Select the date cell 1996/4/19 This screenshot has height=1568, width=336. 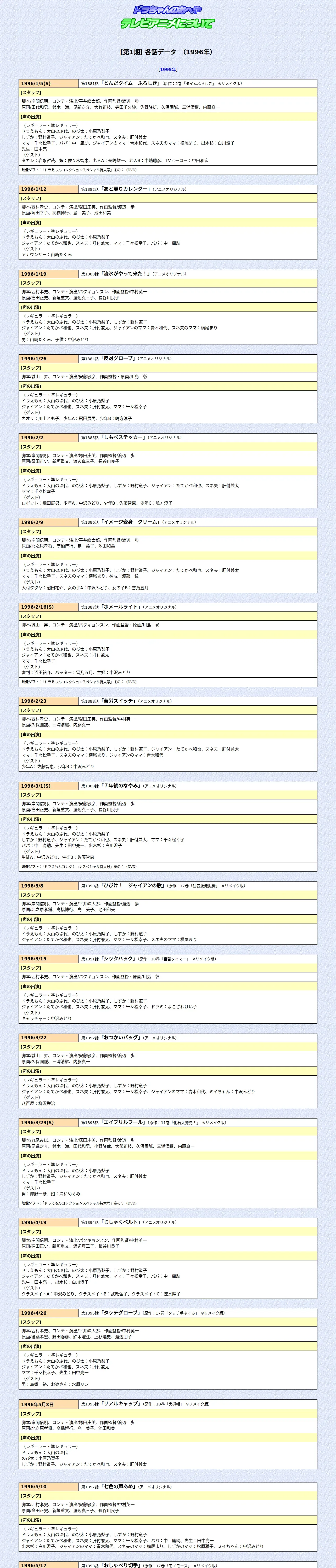coord(49,1222)
